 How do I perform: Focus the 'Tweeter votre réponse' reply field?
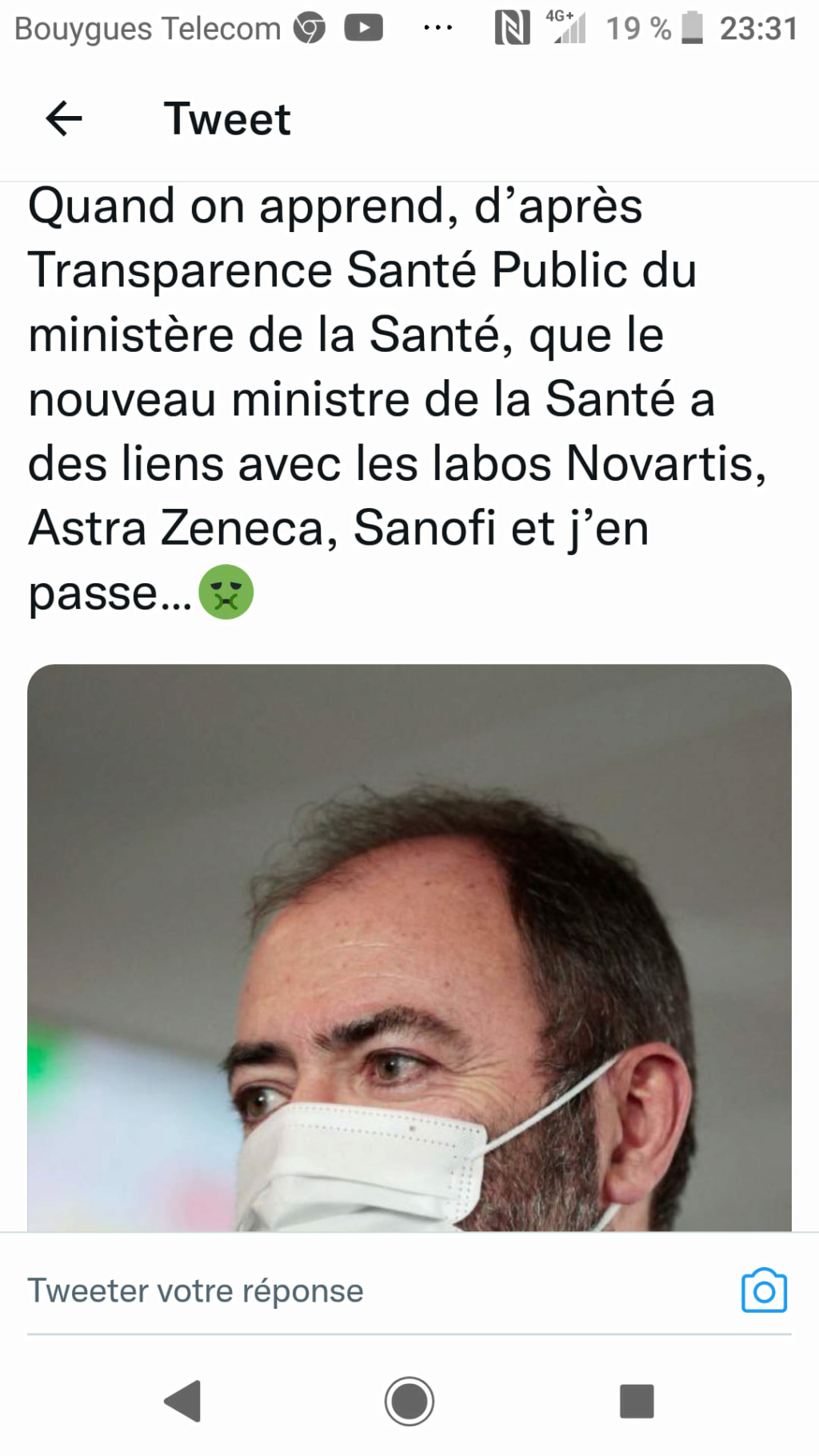[x=376, y=1290]
